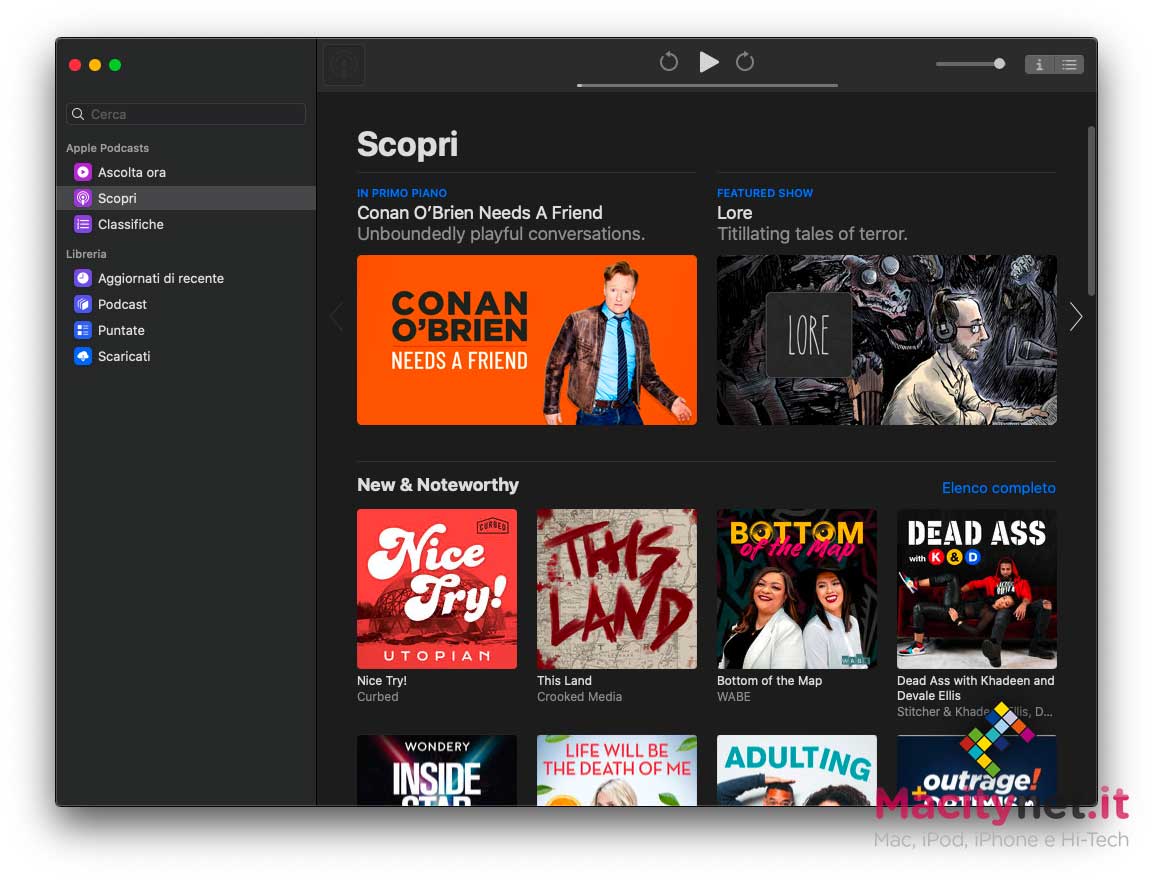Select Scopri in sidebar
1153x880 pixels.
pyautogui.click(x=186, y=198)
